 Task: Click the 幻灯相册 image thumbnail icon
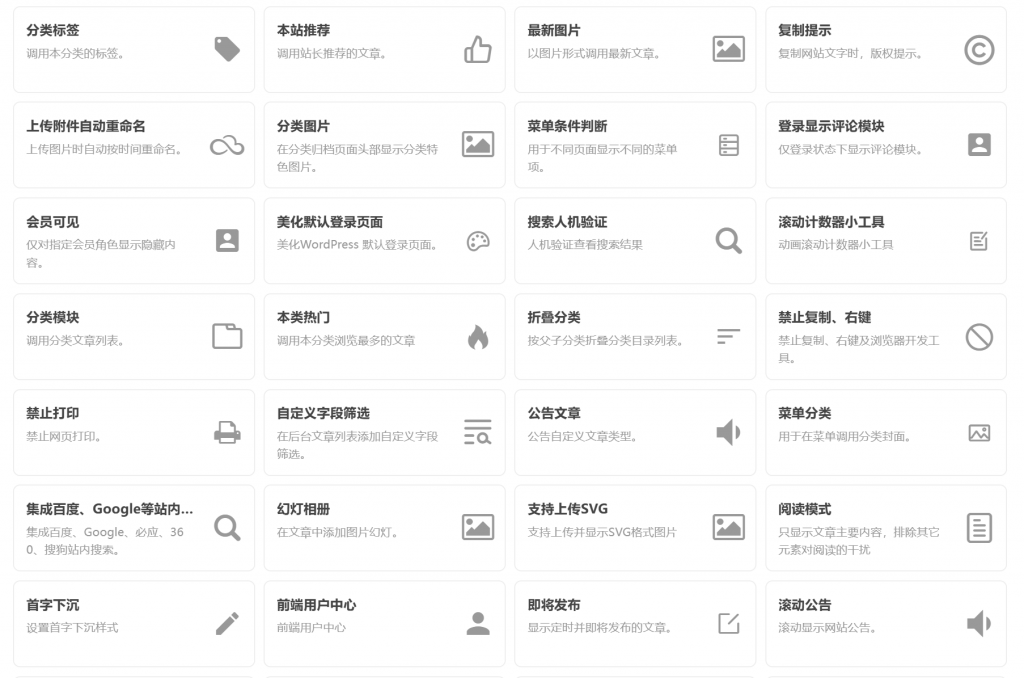(x=478, y=528)
